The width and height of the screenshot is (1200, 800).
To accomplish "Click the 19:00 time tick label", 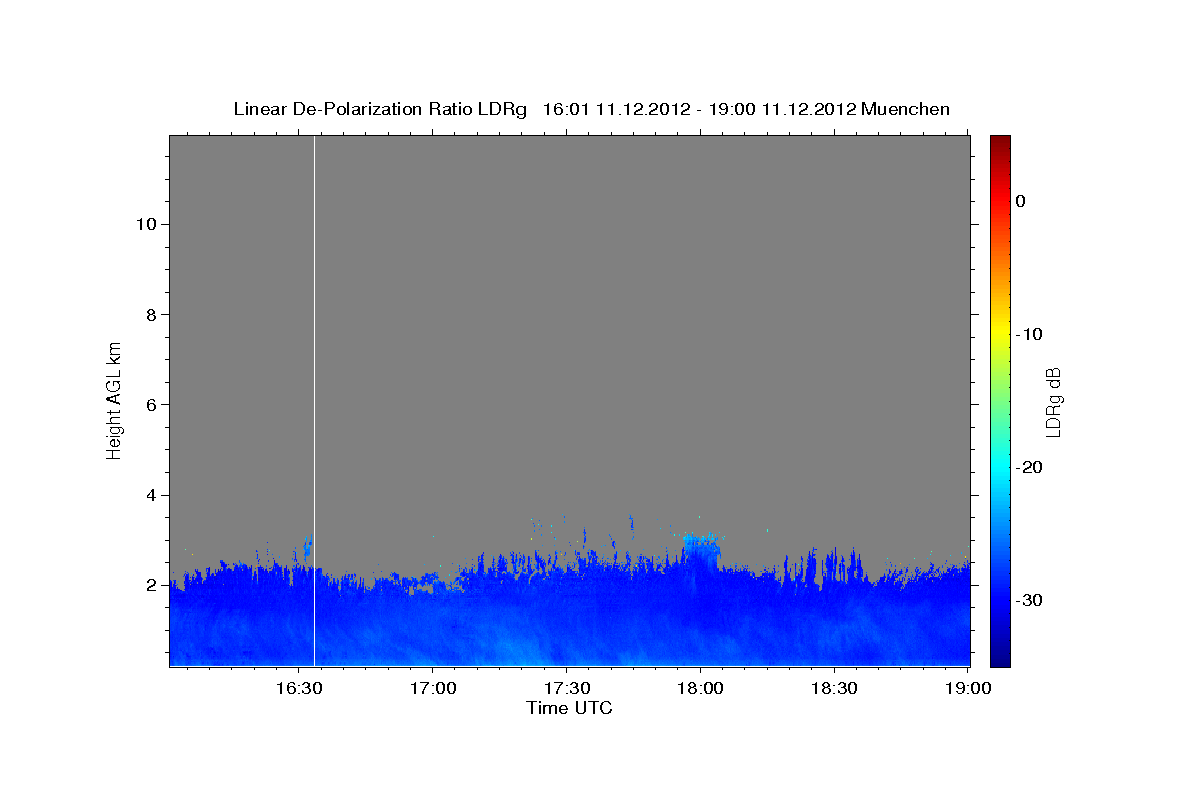I will pos(967,689).
